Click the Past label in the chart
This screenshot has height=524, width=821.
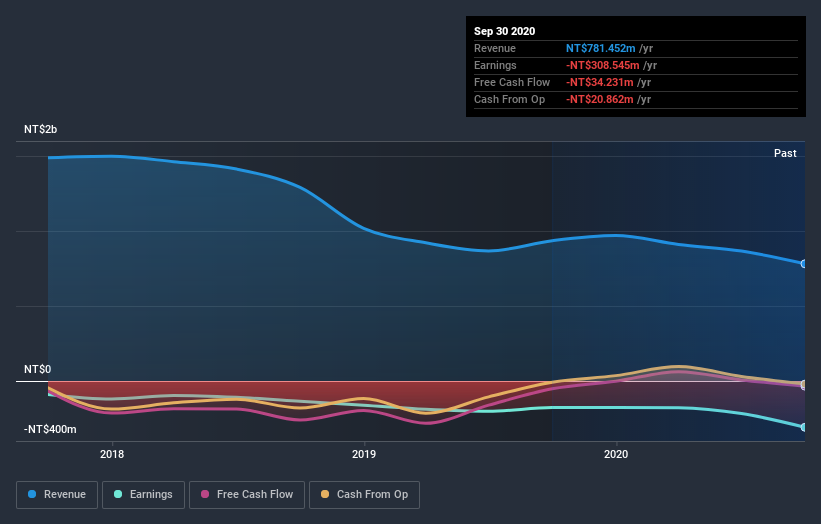785,153
